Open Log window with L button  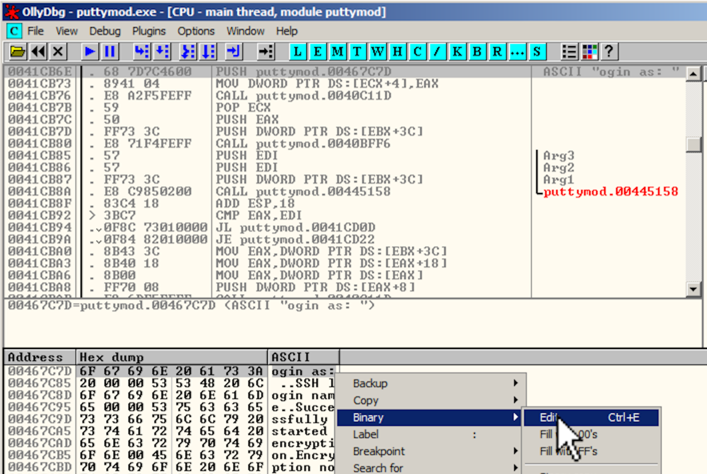click(298, 51)
